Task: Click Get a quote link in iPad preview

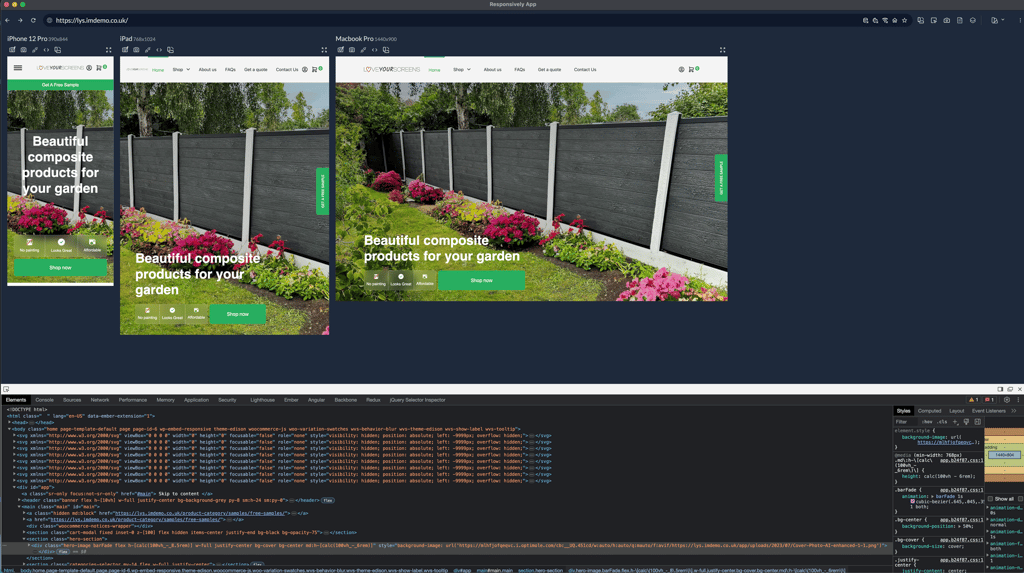Action: [255, 69]
